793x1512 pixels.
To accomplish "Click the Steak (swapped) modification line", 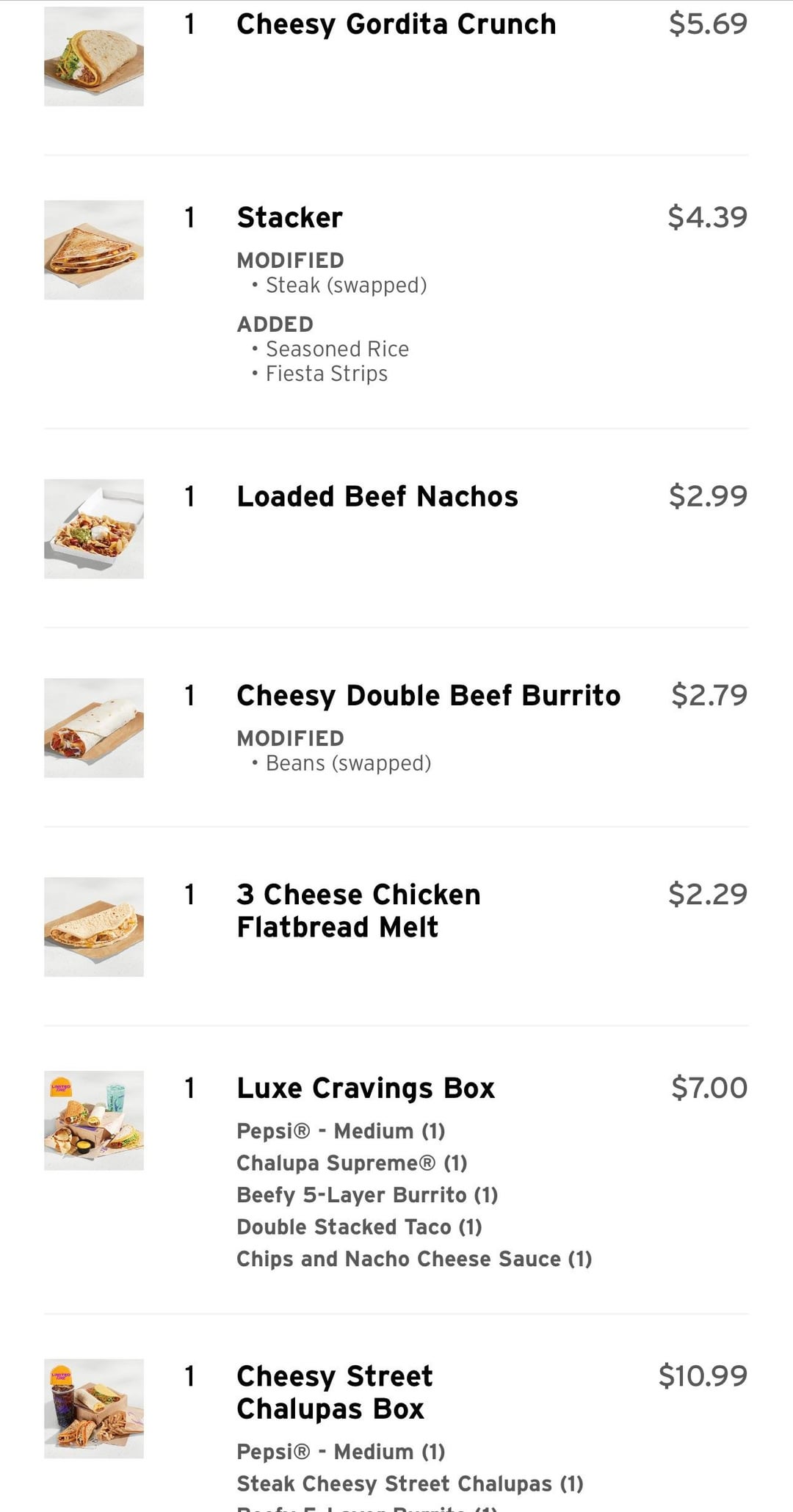I will tap(346, 285).
